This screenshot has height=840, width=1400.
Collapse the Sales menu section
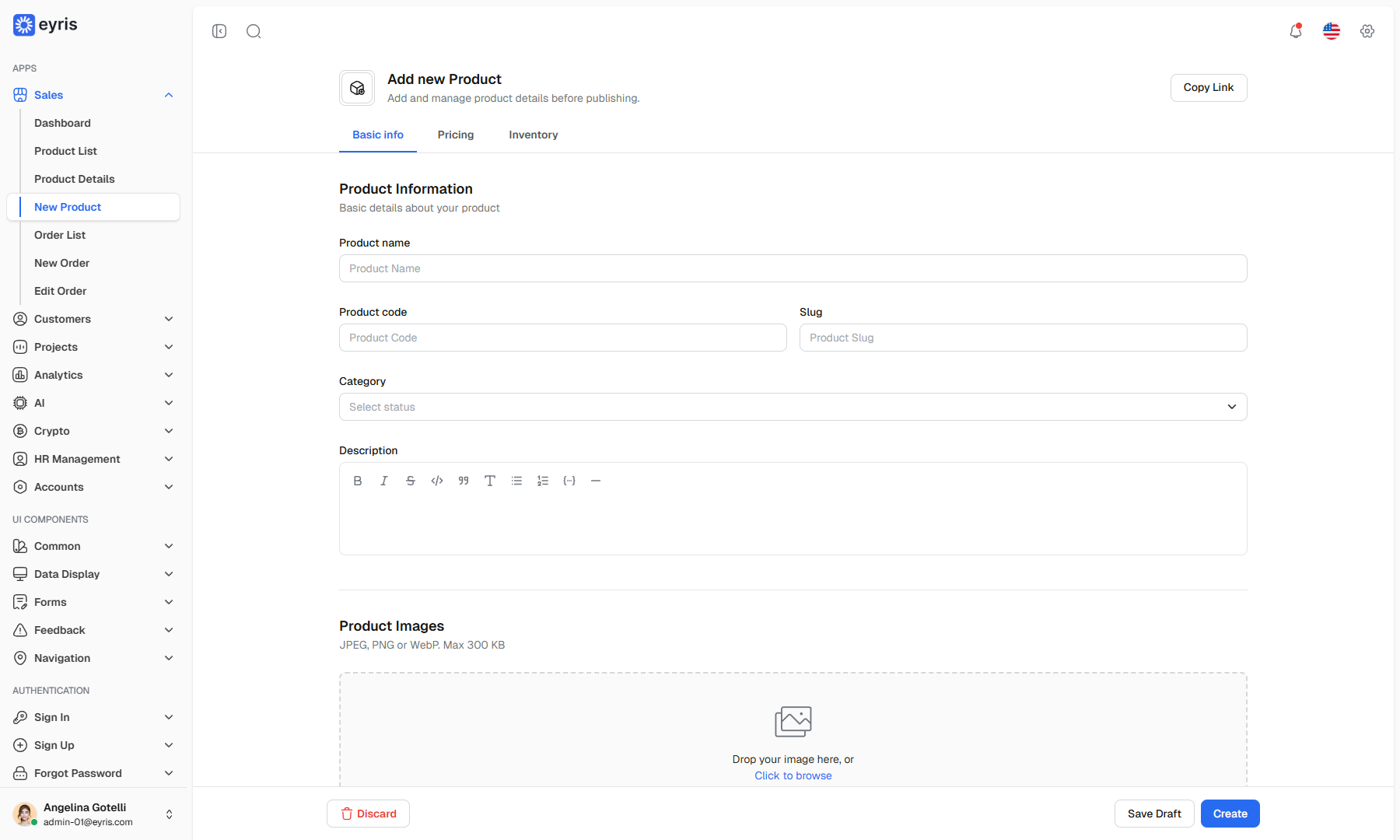click(x=93, y=95)
